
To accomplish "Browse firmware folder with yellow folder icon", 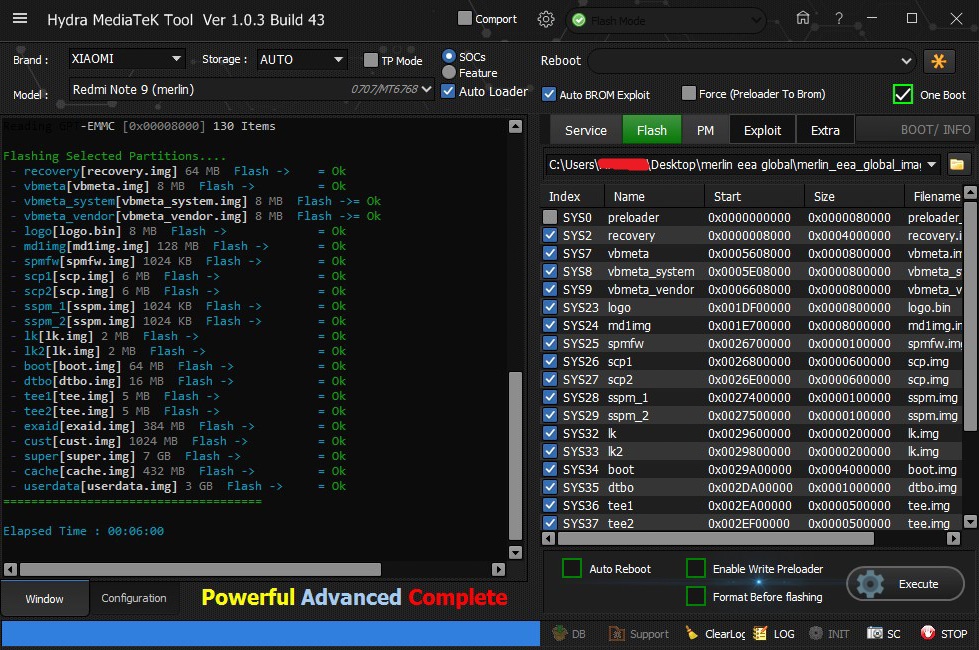I will click(x=957, y=165).
